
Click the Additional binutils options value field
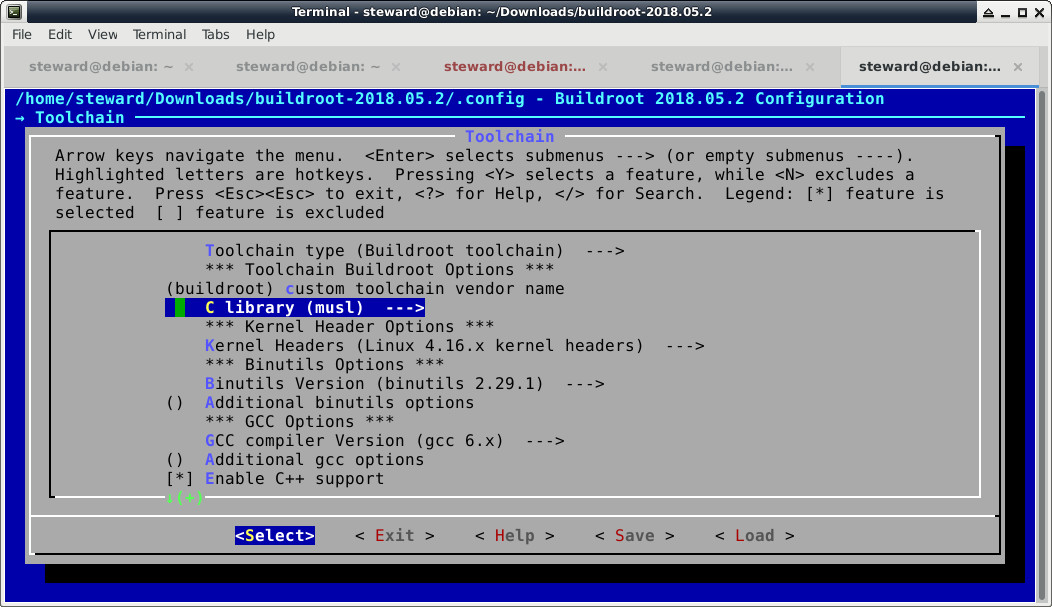click(174, 403)
